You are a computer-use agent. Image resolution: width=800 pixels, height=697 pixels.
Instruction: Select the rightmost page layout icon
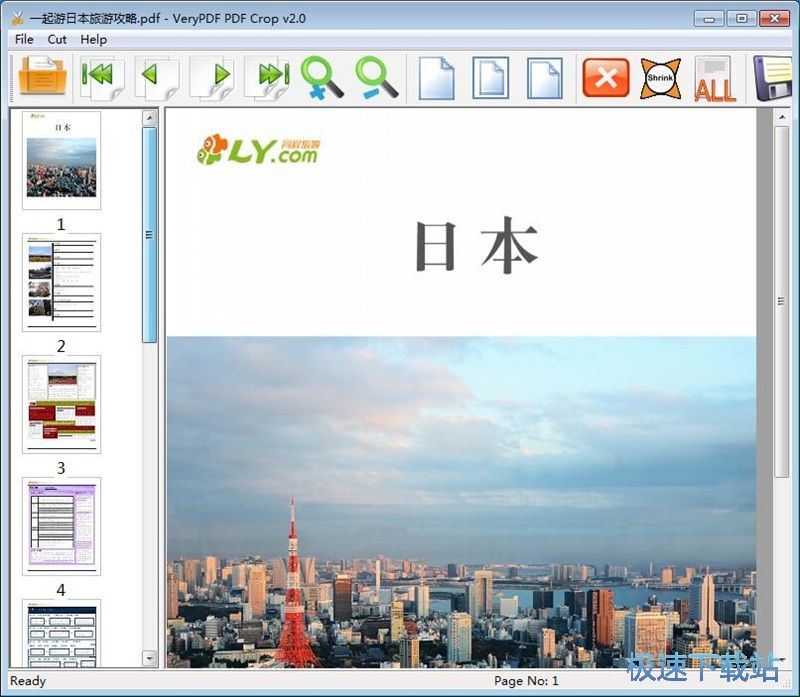point(545,77)
